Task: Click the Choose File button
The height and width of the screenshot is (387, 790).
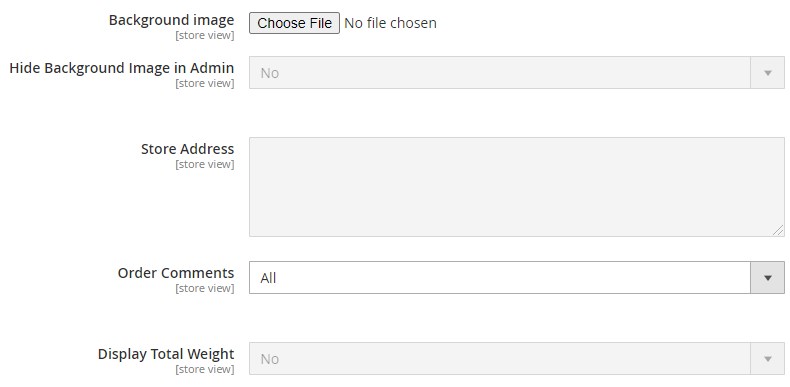Action: coord(294,23)
